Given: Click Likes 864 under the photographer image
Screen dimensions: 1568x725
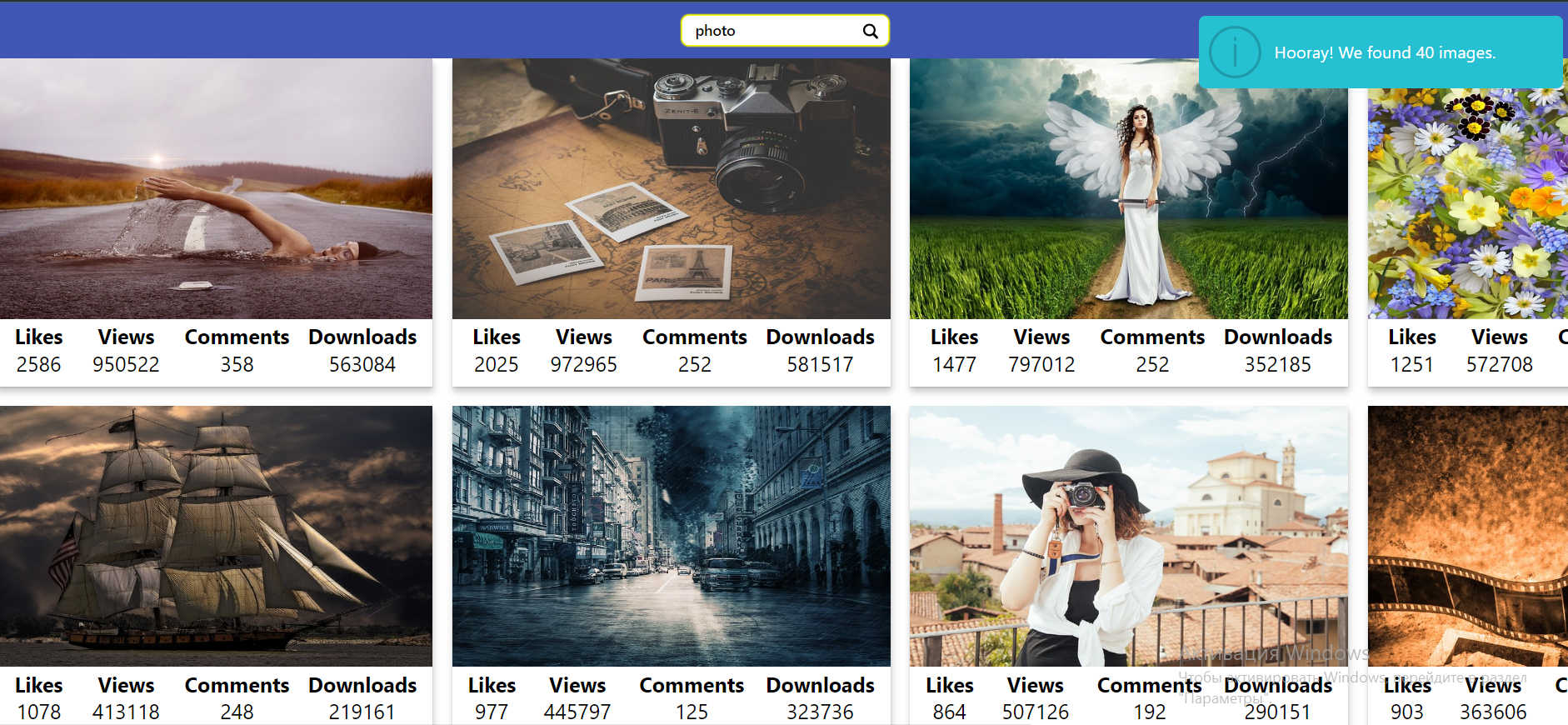Looking at the screenshot, I should point(950,712).
